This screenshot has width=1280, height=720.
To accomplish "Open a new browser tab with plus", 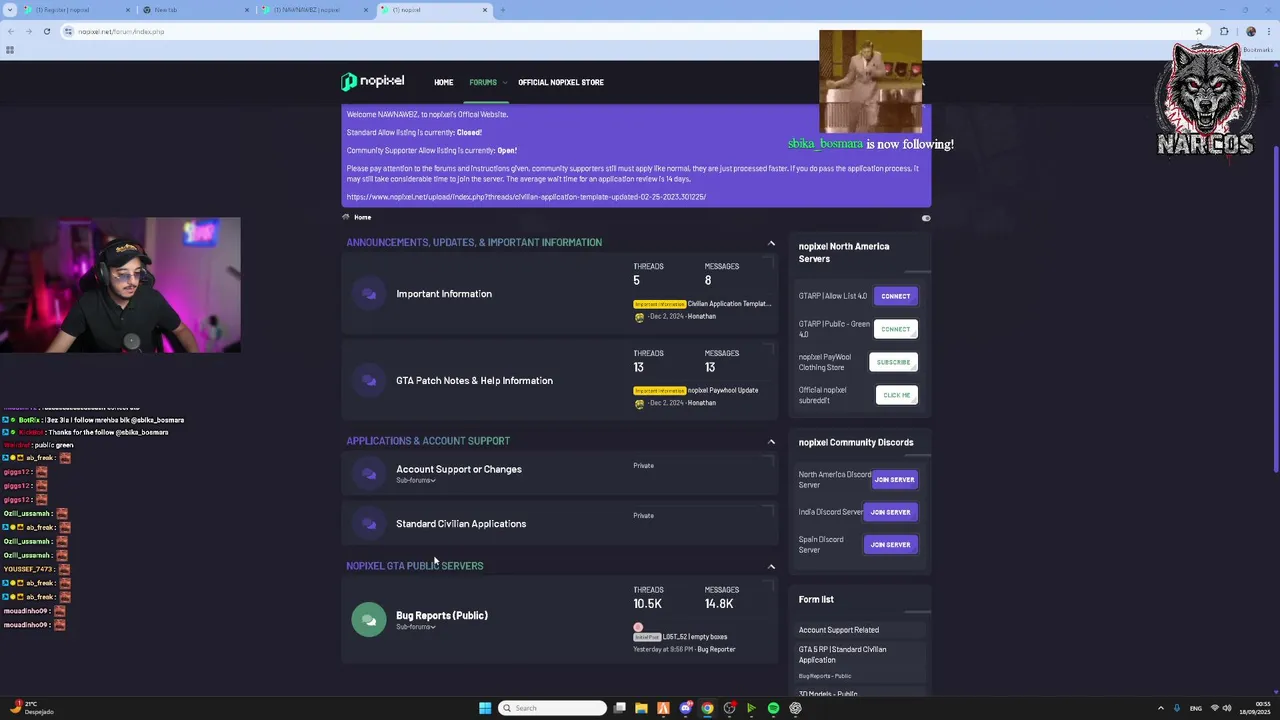I will pyautogui.click(x=502, y=10).
